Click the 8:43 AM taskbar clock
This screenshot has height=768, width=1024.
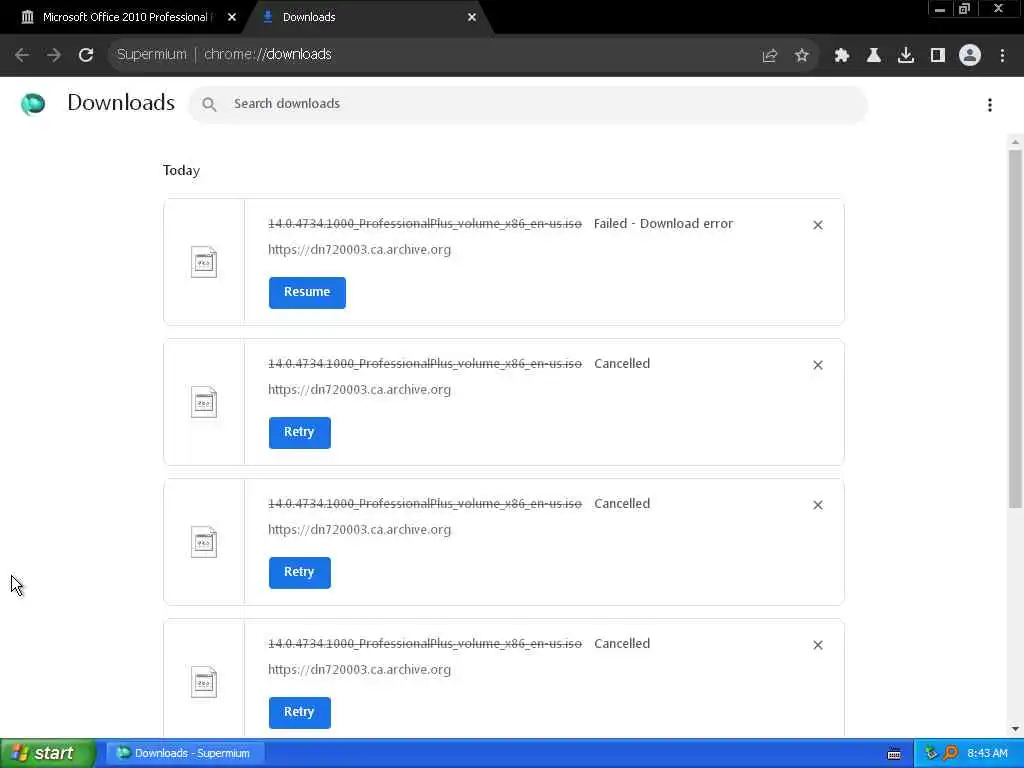987,754
